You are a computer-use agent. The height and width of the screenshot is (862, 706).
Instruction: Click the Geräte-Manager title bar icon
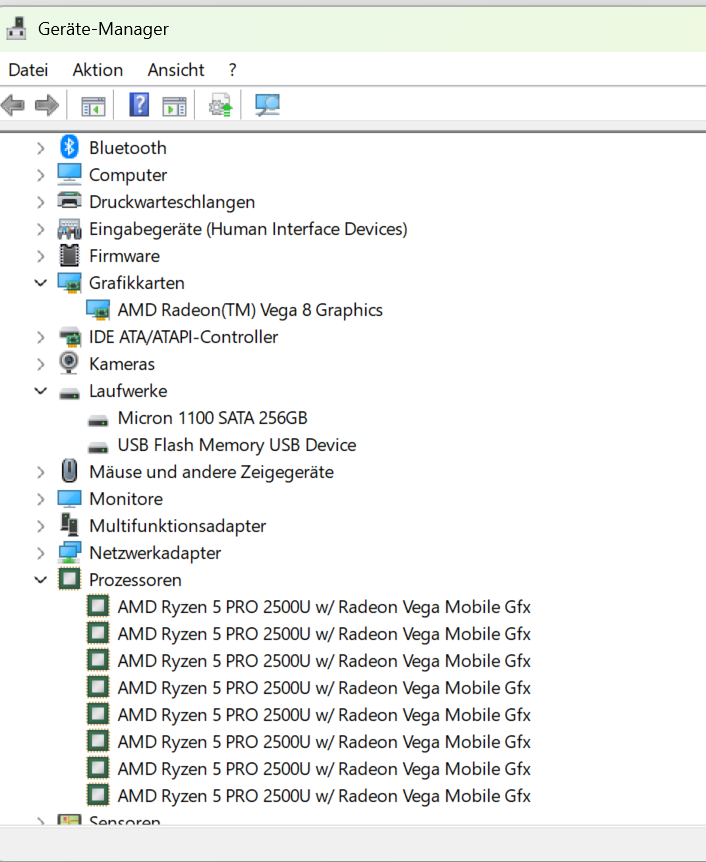coord(16,29)
